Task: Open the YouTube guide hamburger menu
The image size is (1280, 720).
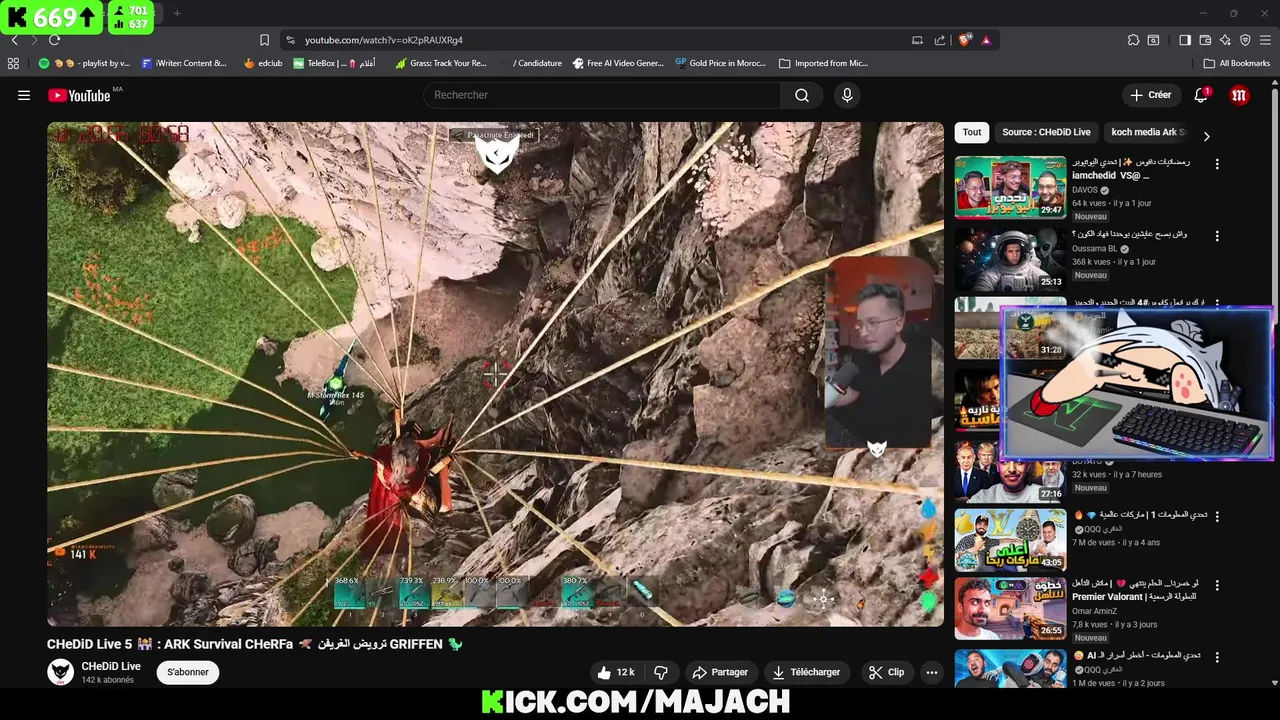Action: click(x=24, y=95)
